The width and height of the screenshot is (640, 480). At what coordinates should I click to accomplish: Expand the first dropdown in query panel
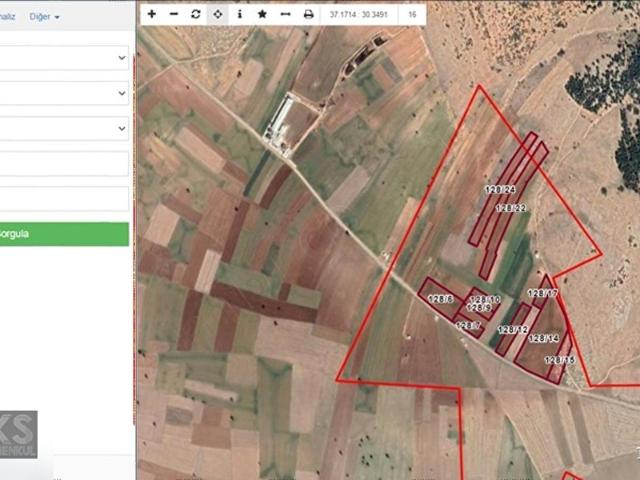pos(64,58)
